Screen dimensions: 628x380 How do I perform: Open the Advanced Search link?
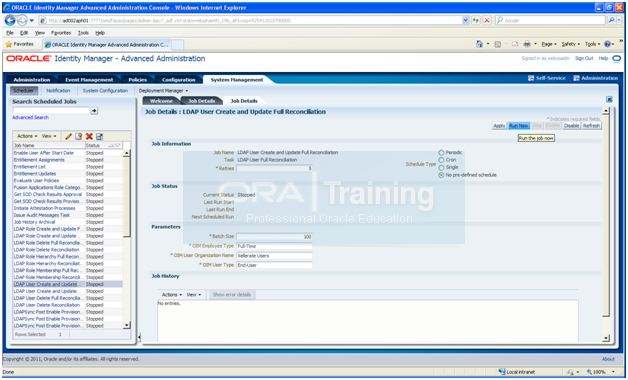[x=30, y=118]
